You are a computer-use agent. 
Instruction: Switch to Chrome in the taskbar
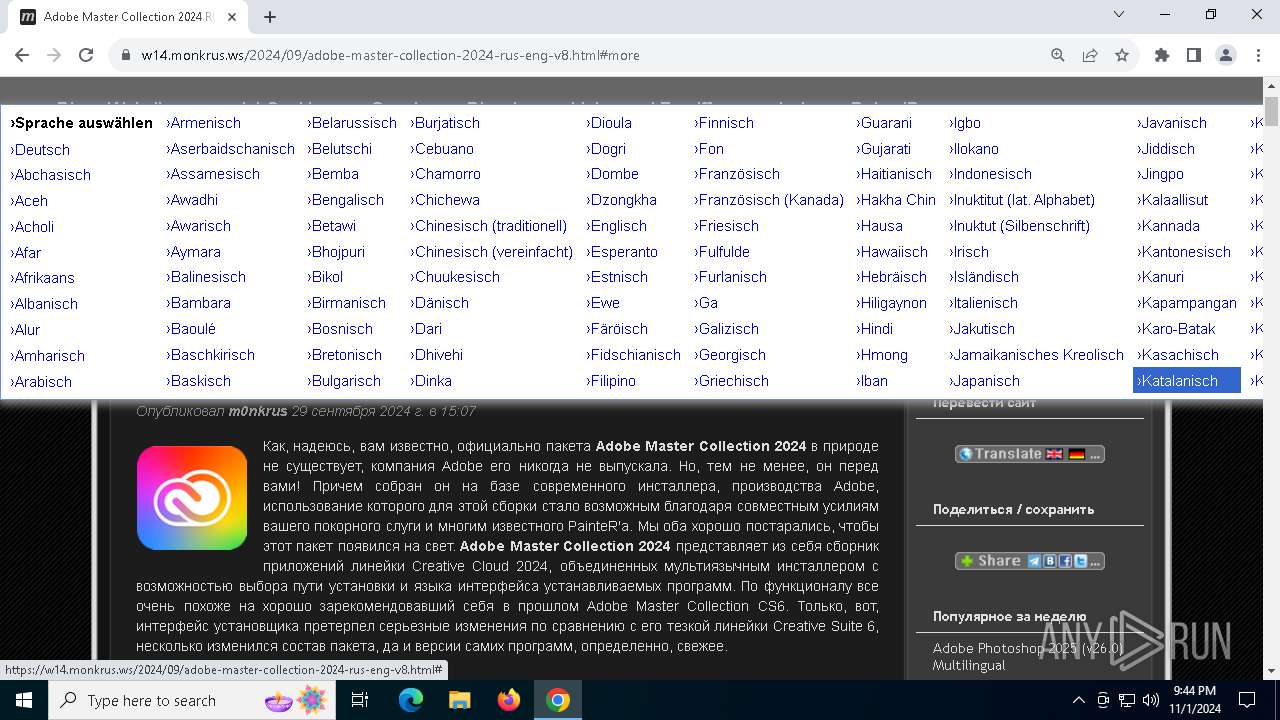(x=558, y=700)
